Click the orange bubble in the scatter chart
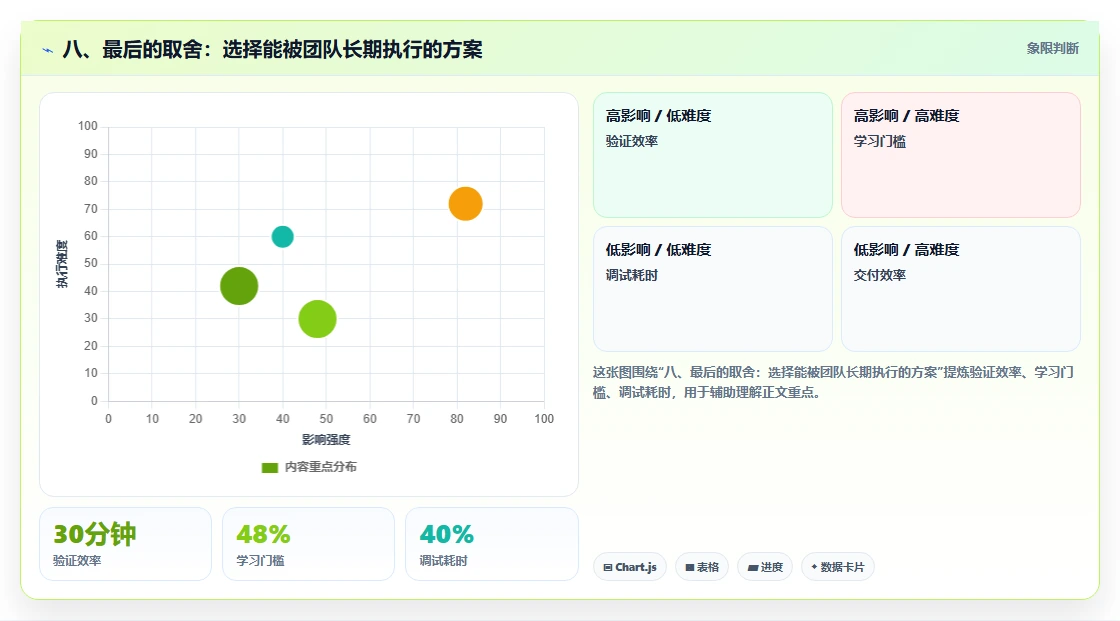Screen dimensions: 1120x621 tap(466, 204)
